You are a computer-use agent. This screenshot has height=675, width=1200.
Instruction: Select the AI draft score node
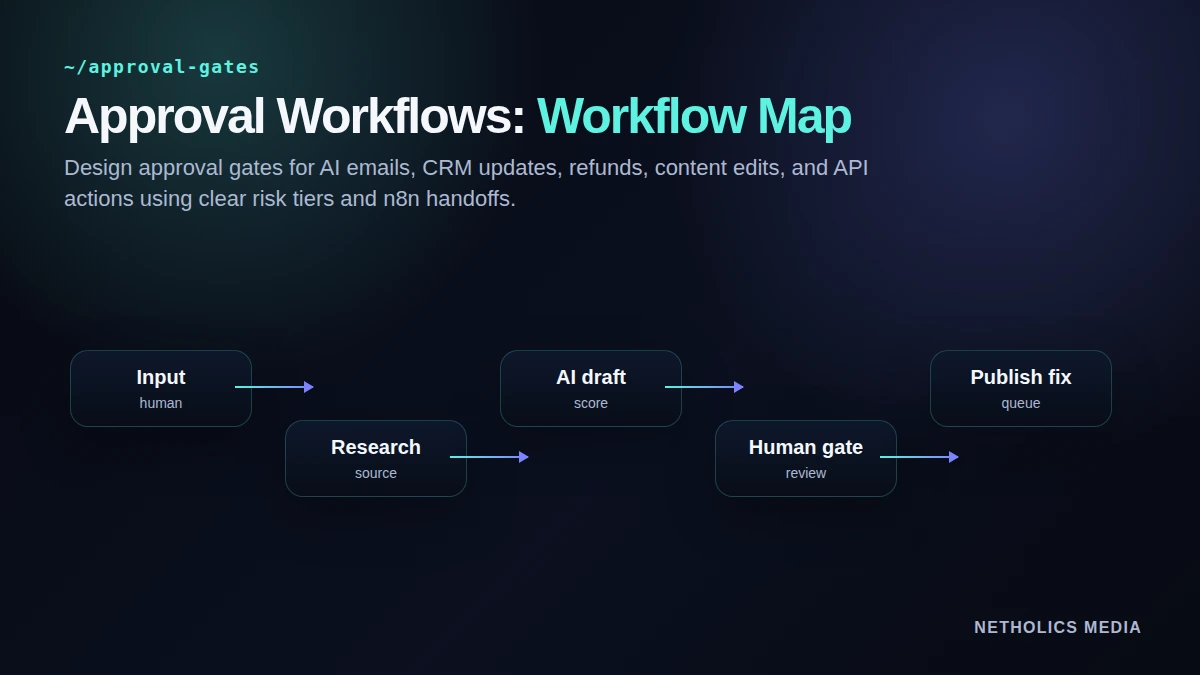click(x=591, y=388)
